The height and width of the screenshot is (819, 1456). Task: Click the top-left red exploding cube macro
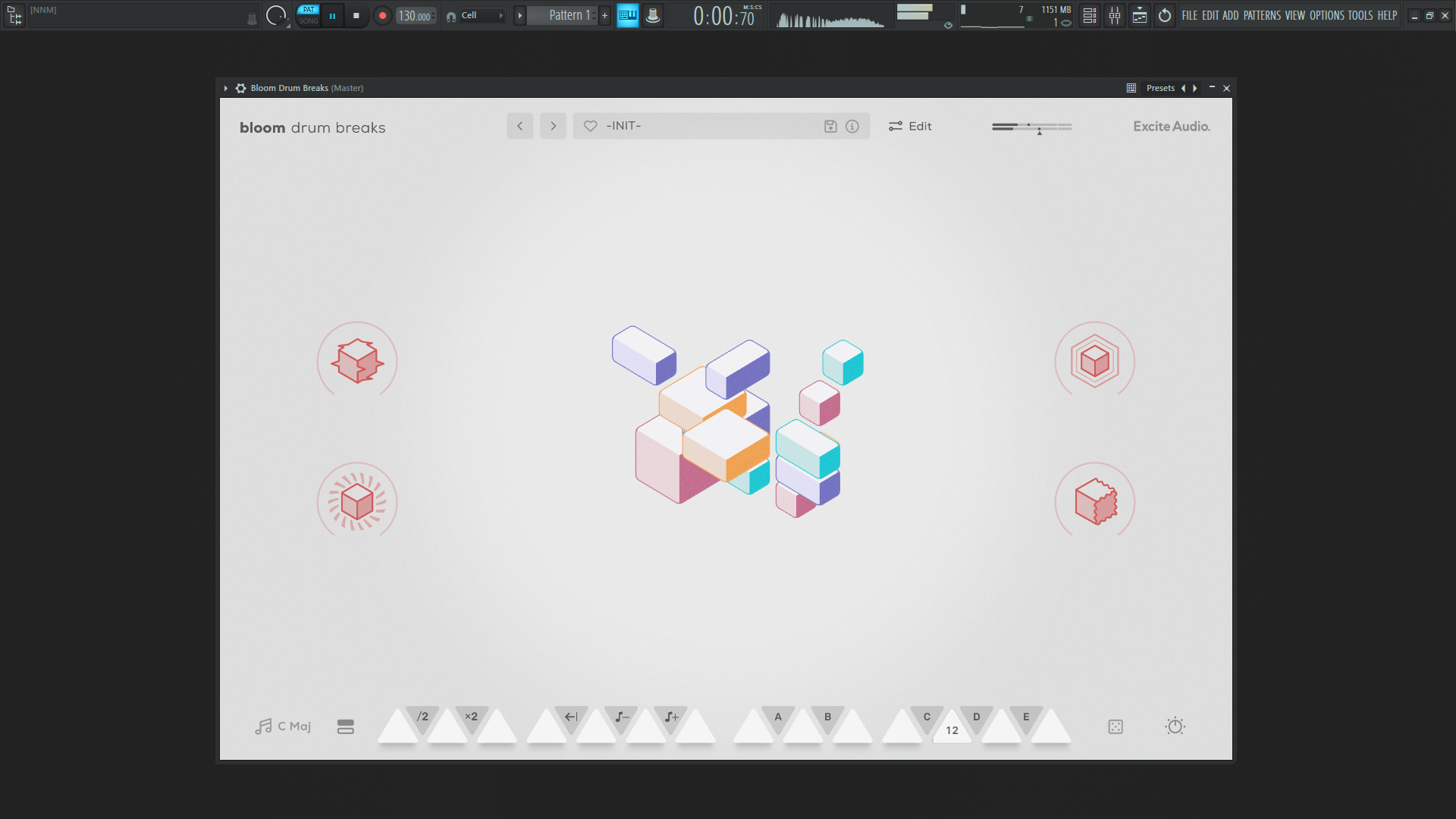click(357, 360)
